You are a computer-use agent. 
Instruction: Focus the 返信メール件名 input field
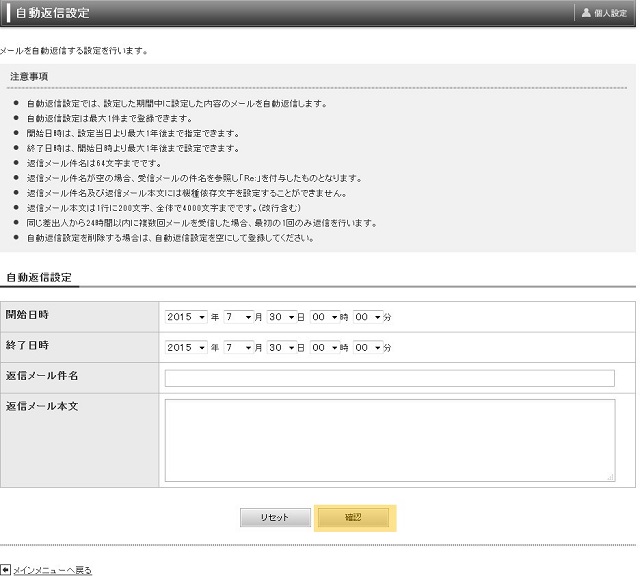coord(390,378)
